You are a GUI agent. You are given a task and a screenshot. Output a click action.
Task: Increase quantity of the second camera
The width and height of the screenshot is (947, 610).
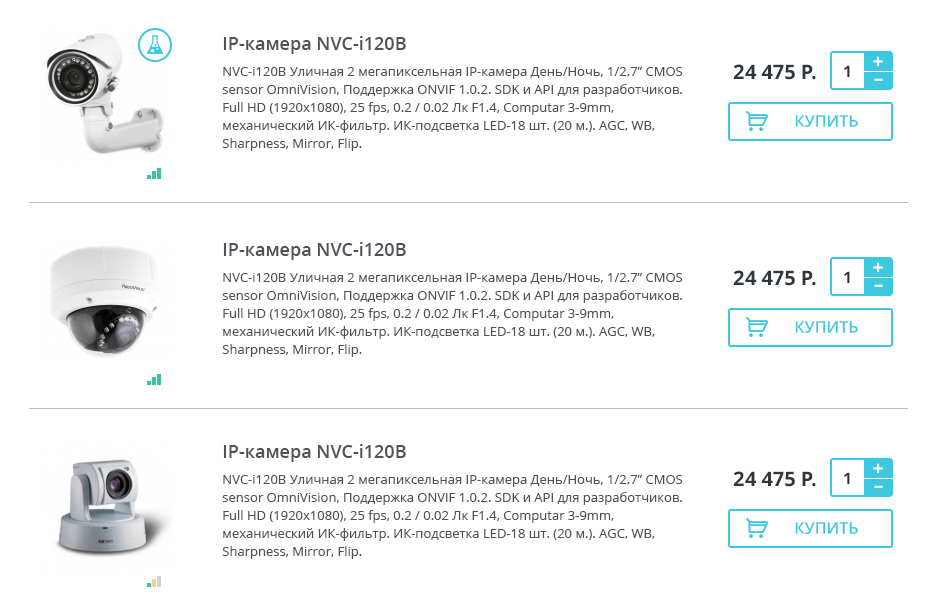coord(877,268)
